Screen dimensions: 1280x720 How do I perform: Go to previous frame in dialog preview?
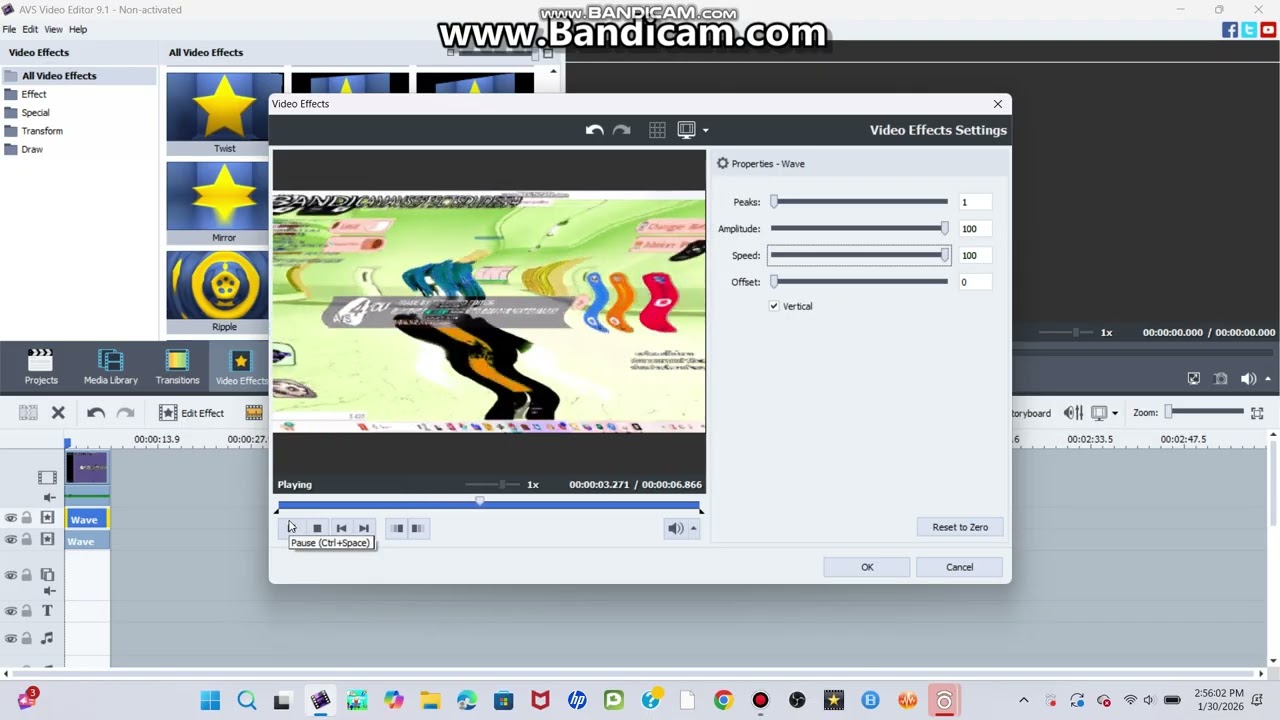341,528
